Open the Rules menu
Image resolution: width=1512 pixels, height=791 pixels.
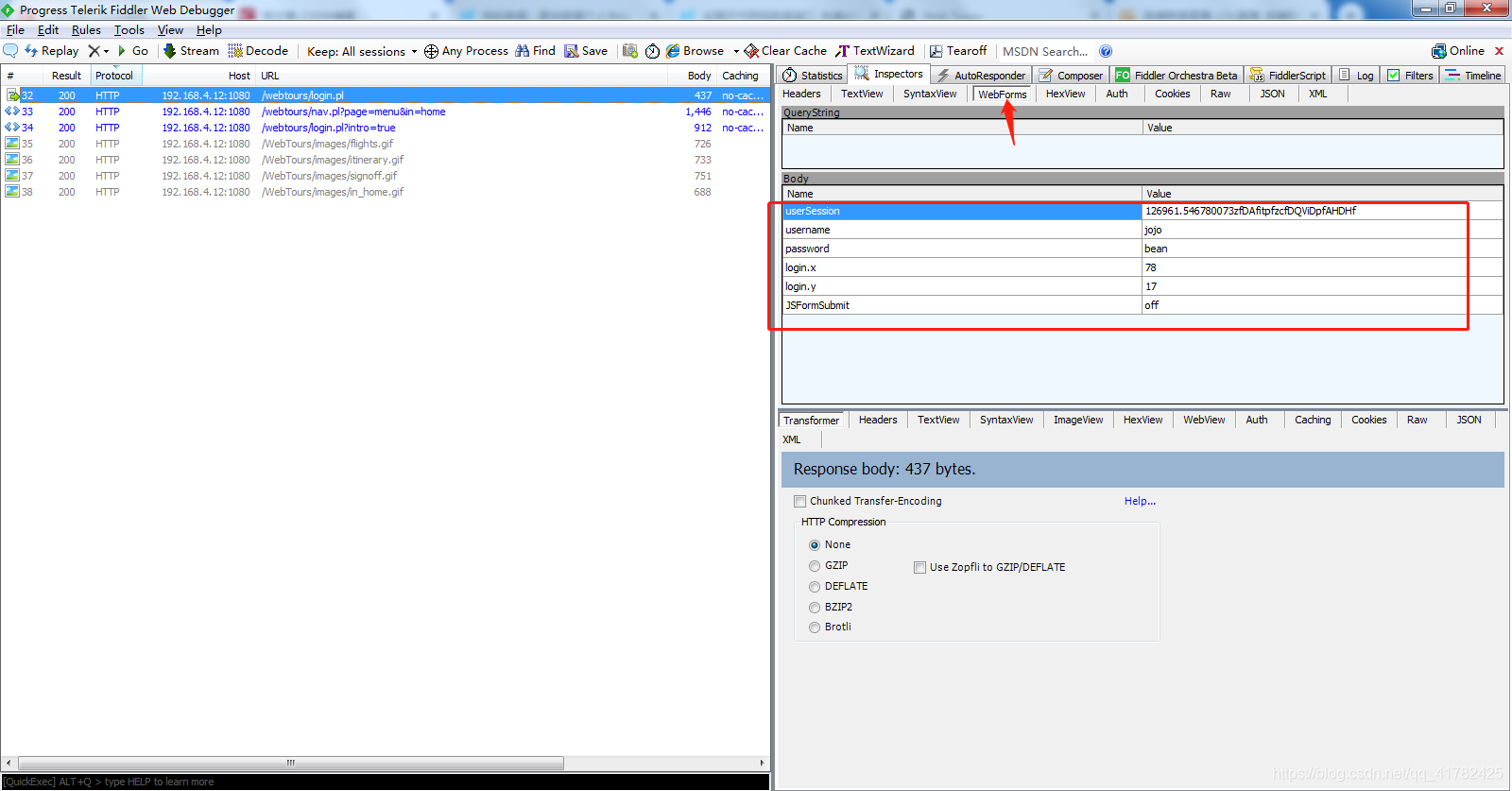(x=86, y=30)
